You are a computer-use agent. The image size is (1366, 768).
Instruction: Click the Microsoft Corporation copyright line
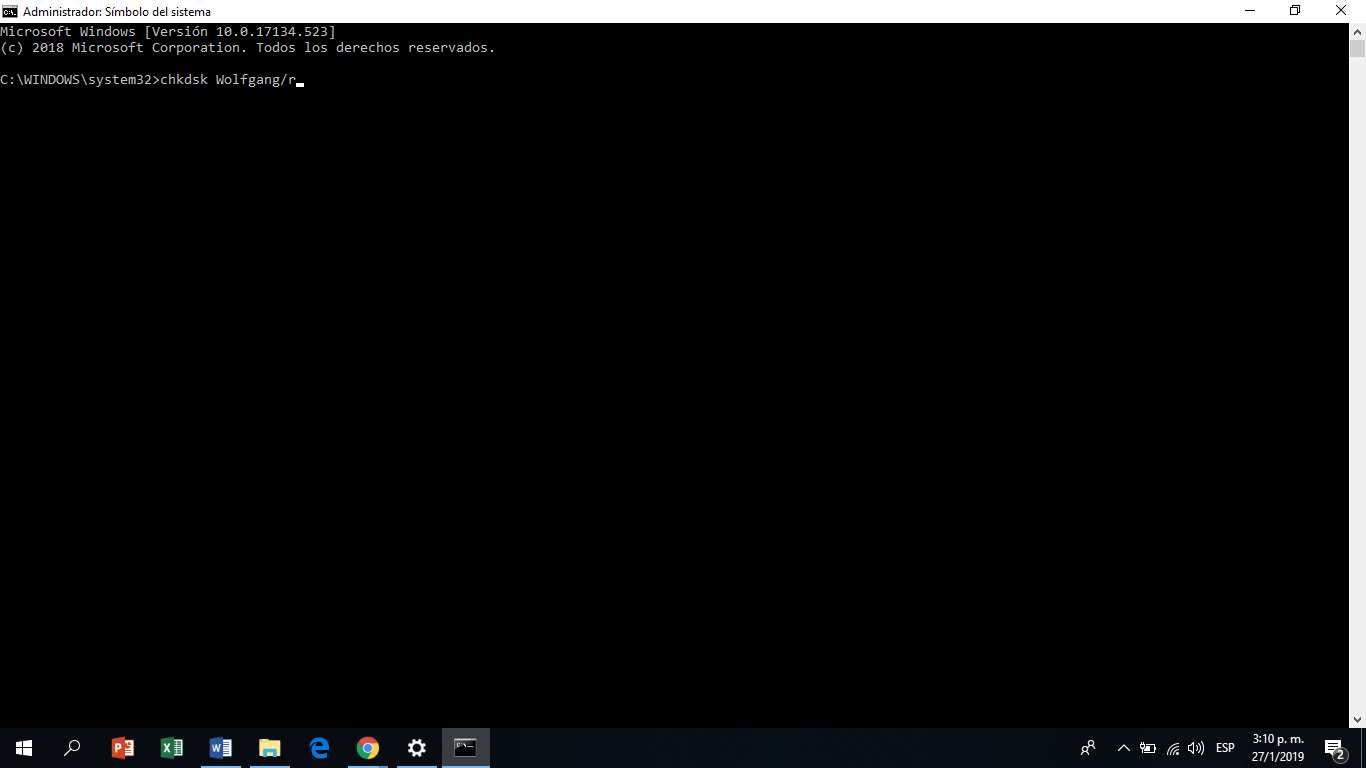tap(247, 48)
